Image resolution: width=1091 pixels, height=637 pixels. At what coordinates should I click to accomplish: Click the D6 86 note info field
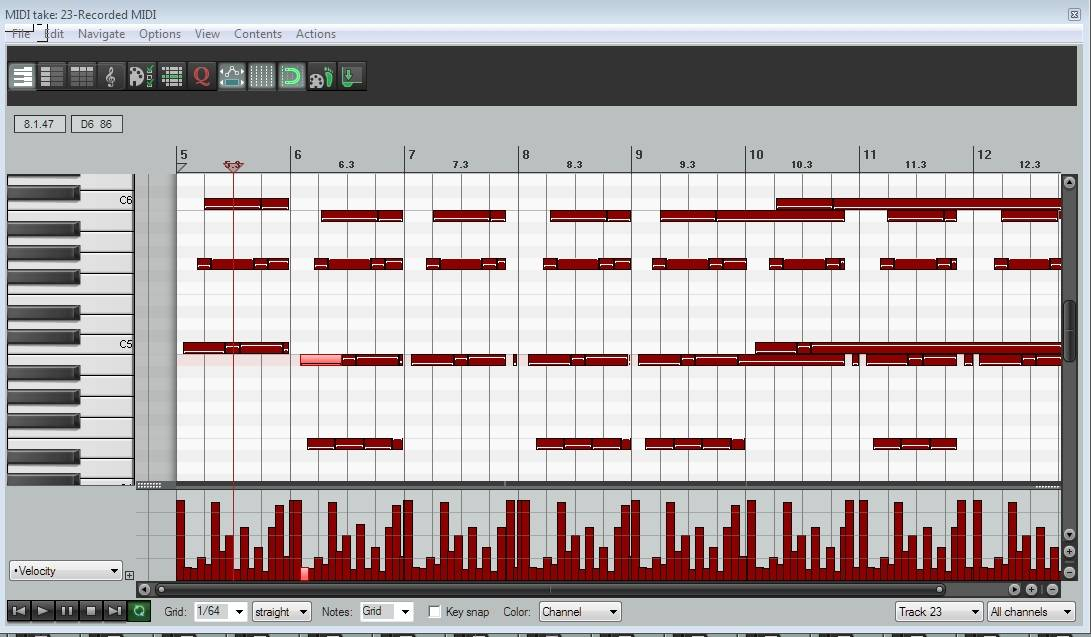[x=97, y=124]
